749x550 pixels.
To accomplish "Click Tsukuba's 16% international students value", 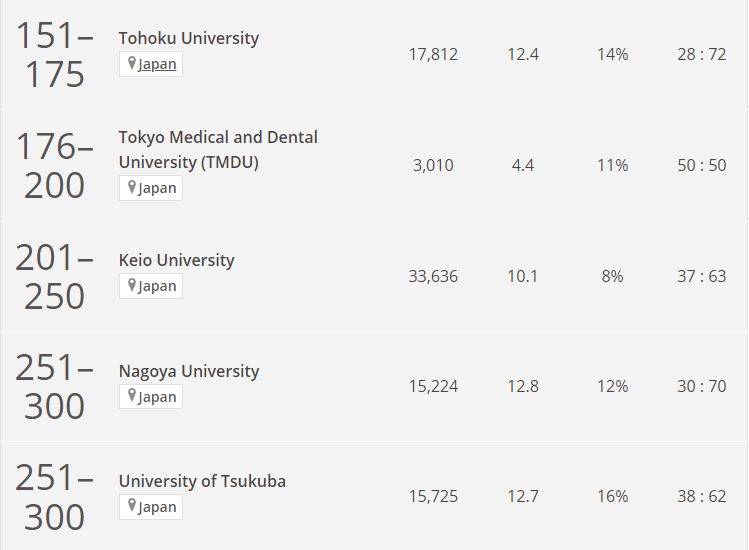I will (x=612, y=496).
